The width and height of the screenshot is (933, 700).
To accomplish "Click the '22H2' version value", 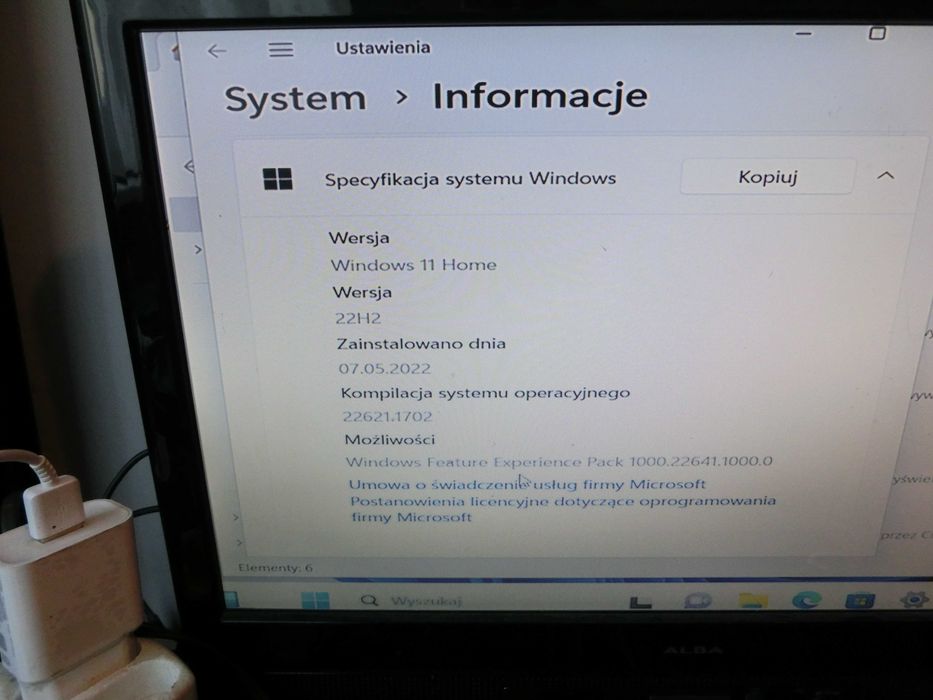I will tap(358, 318).
